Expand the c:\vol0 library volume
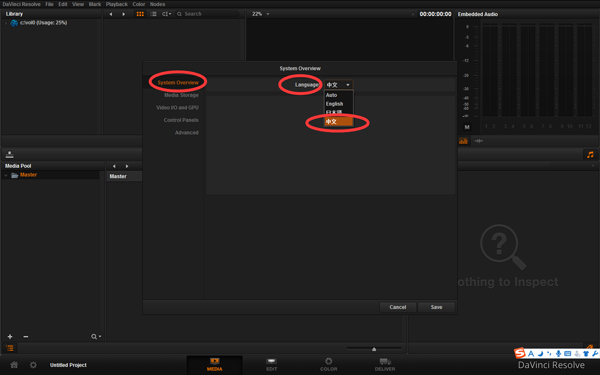Viewport: 600px width, 375px height. (x=6, y=23)
